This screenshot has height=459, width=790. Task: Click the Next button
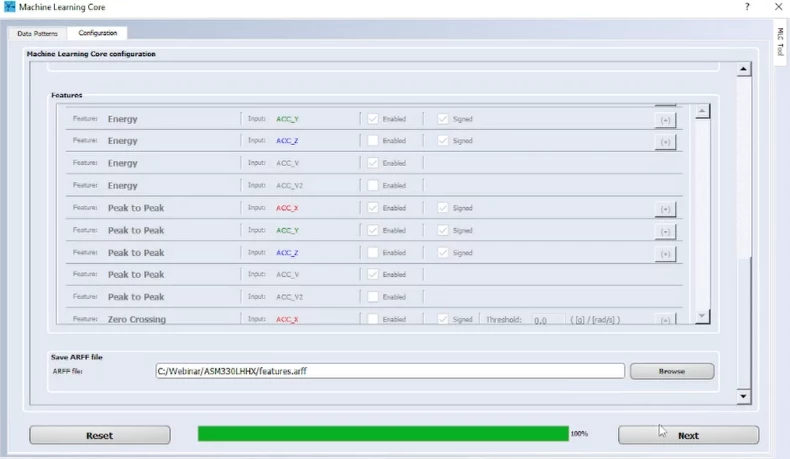(x=688, y=435)
